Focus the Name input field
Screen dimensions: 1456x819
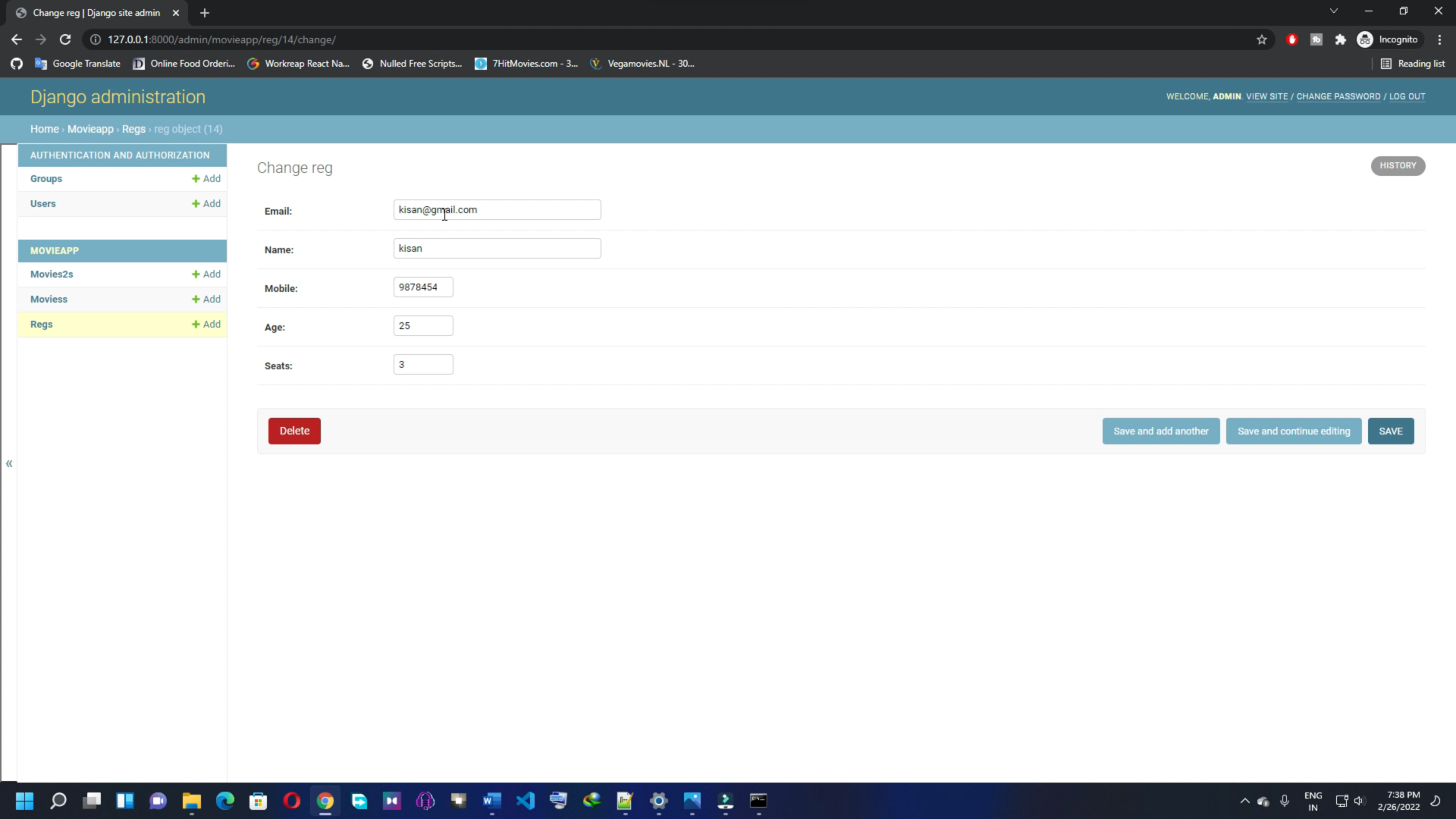(497, 249)
